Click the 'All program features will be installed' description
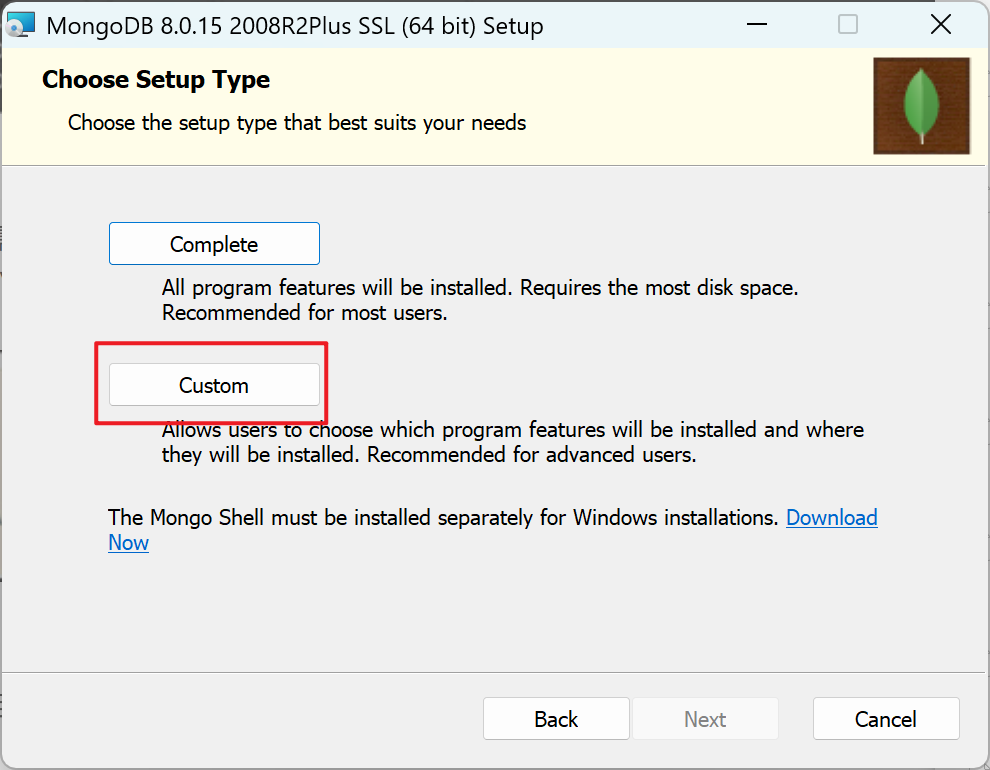Viewport: 990px width, 770px height. pyautogui.click(x=480, y=300)
